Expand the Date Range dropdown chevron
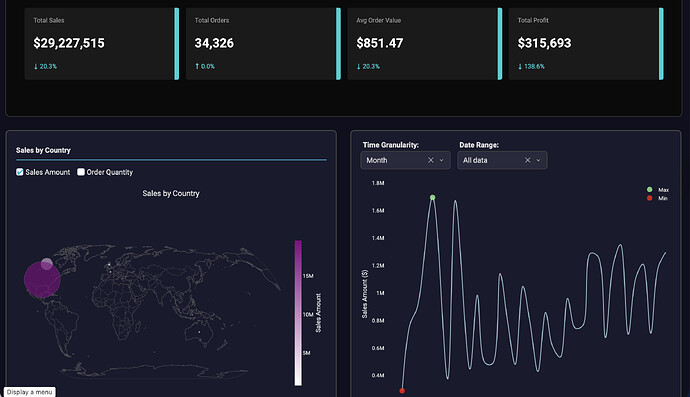 point(539,160)
